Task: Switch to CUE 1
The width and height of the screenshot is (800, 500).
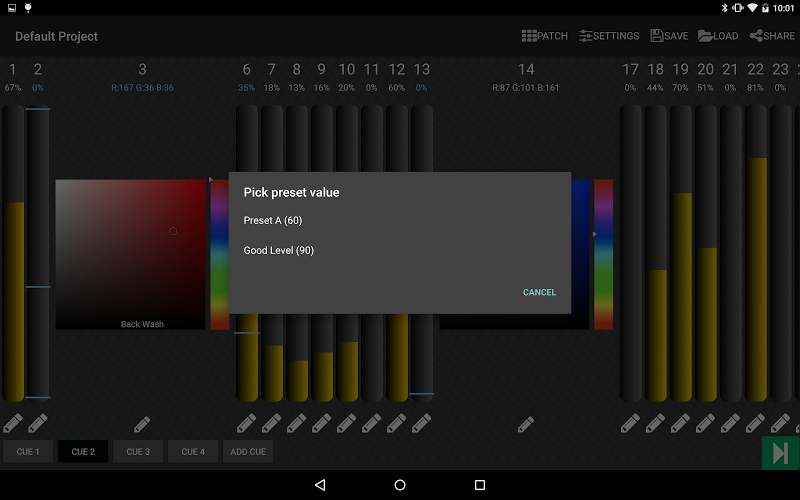Action: 28,452
